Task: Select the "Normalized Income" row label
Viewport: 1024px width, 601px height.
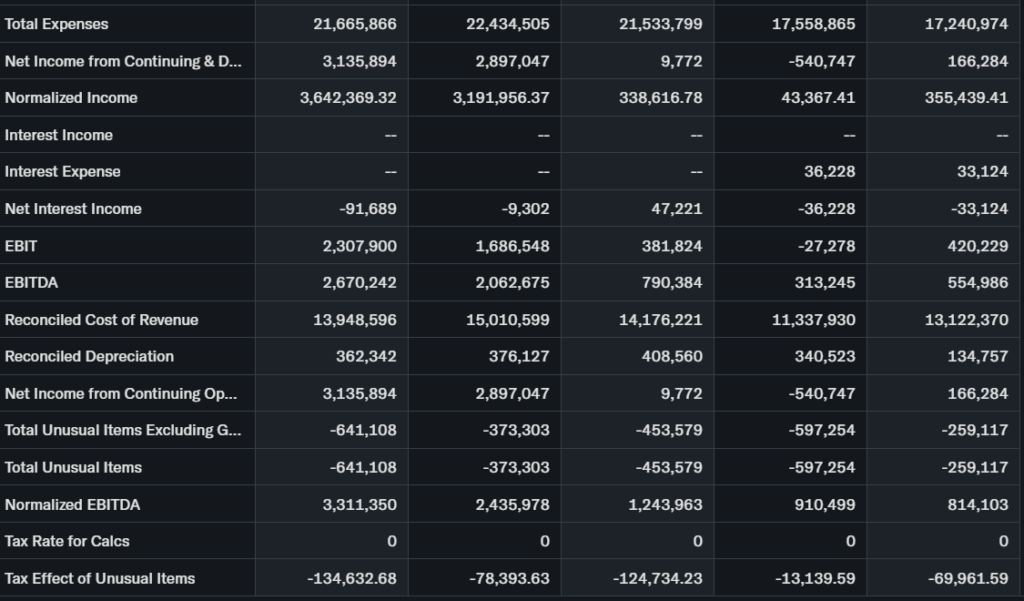Action: coord(71,98)
